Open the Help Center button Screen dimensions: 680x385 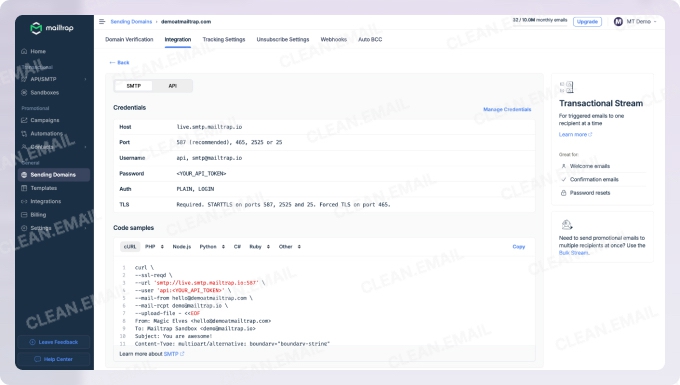click(54, 359)
